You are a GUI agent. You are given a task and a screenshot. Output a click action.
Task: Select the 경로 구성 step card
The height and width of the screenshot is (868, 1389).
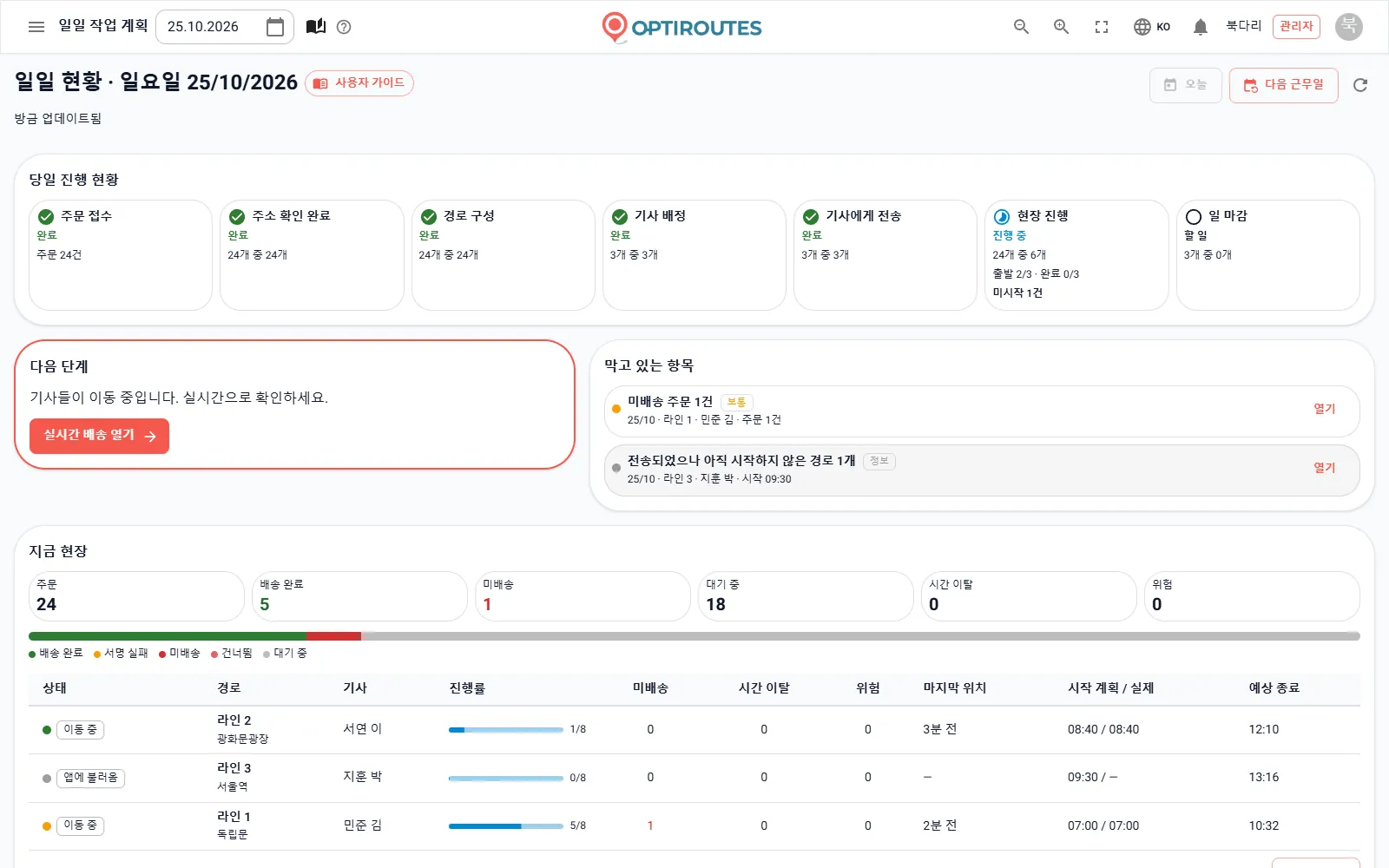[x=504, y=255]
